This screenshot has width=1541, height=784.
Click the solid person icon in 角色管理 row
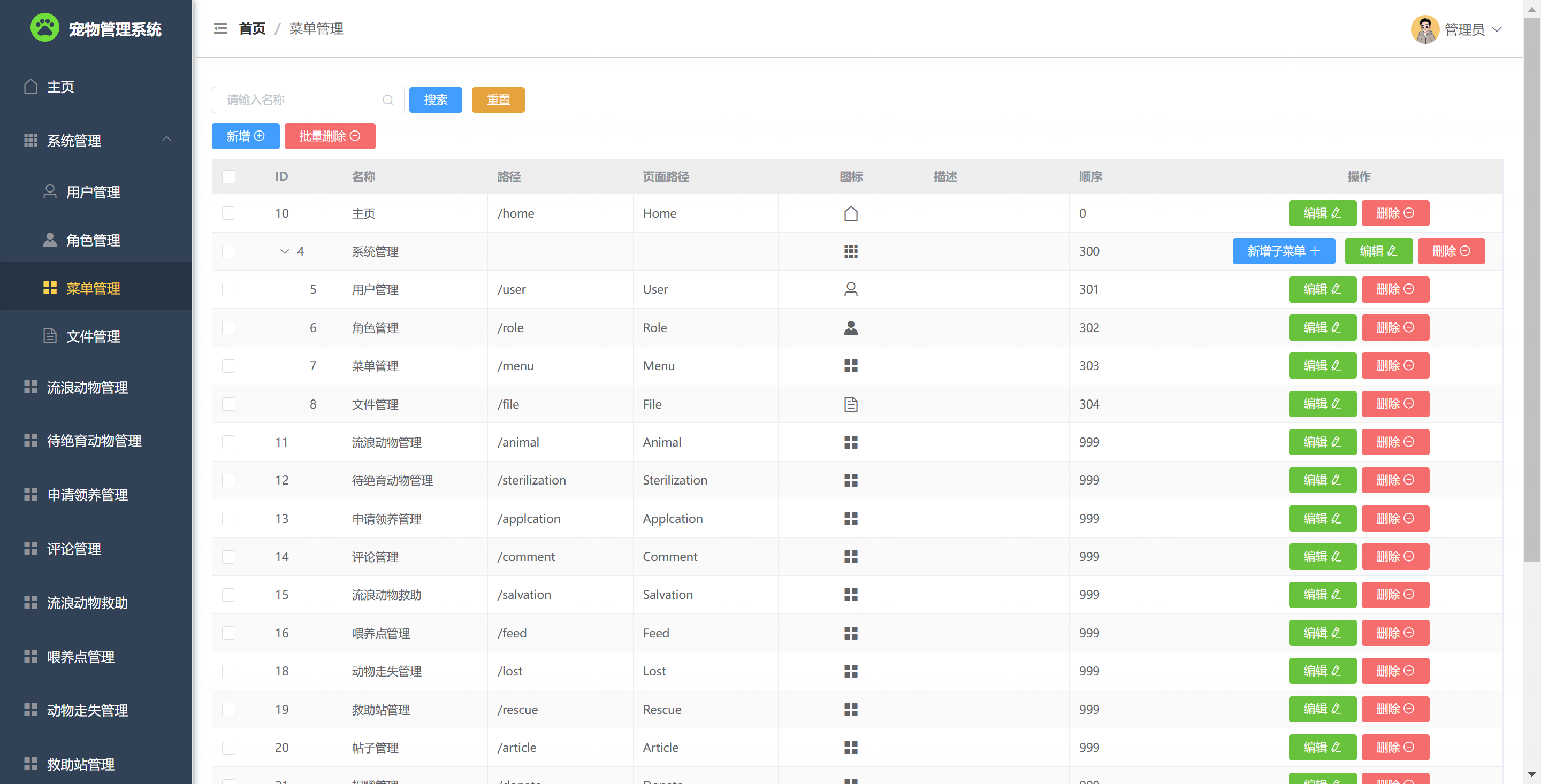[x=850, y=328]
